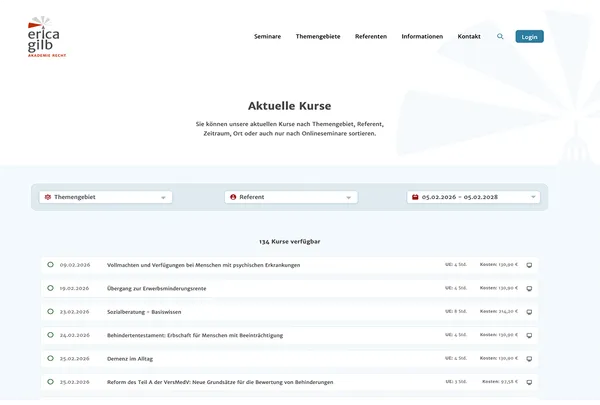Image resolution: width=600 pixels, height=405 pixels.
Task: Open course Demenz im Alltag
Action: point(130,359)
